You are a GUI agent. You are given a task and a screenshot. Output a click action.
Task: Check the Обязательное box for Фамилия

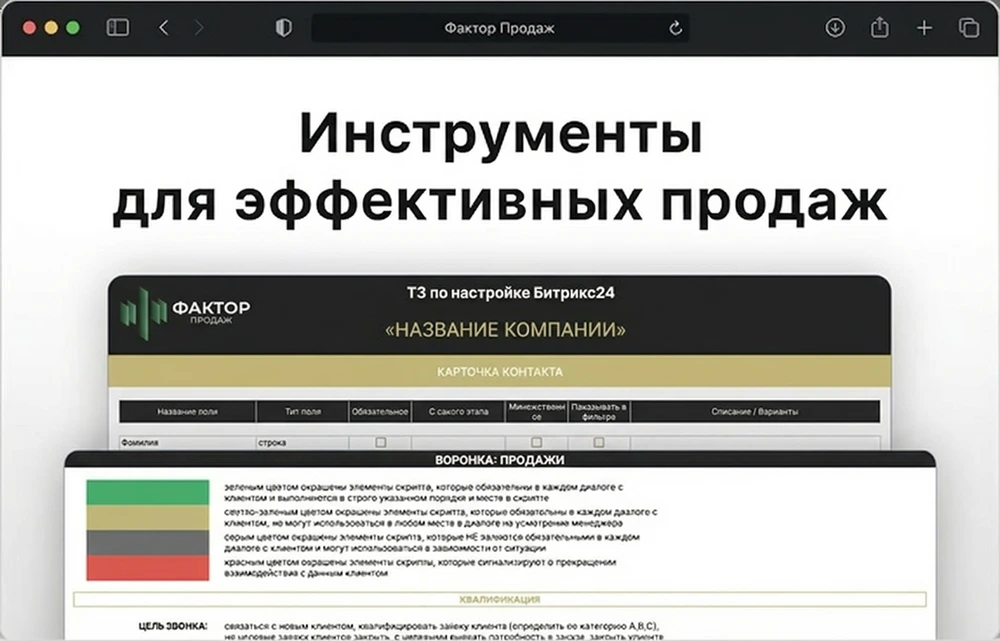380,441
